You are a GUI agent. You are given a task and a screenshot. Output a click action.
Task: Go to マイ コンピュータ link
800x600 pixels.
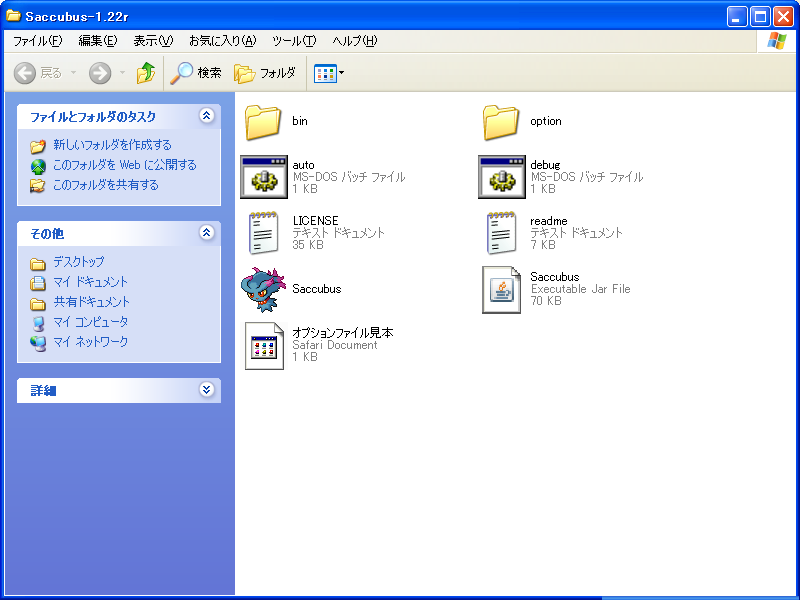click(90, 322)
